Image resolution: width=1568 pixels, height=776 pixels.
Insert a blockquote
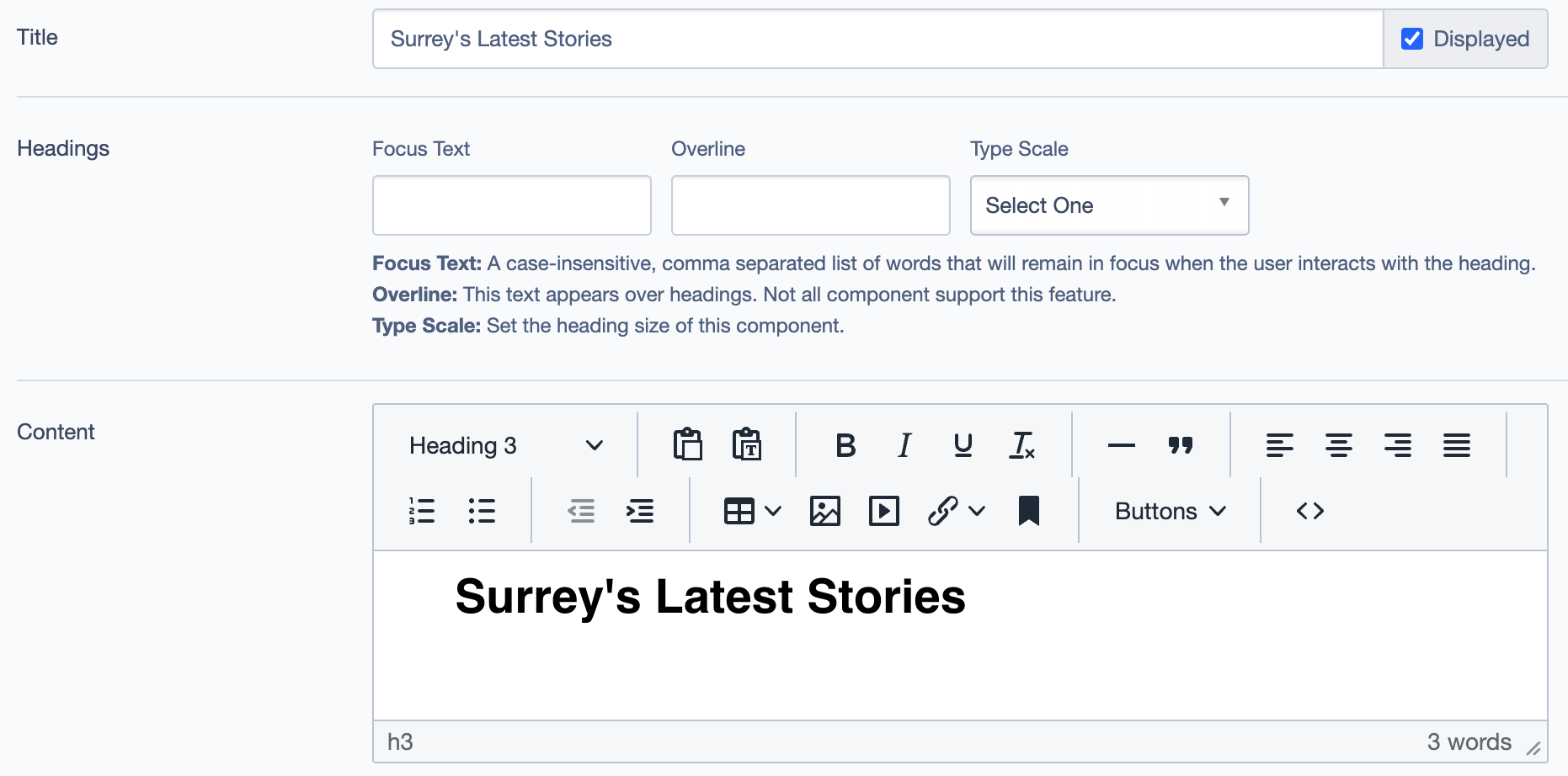coord(1181,445)
